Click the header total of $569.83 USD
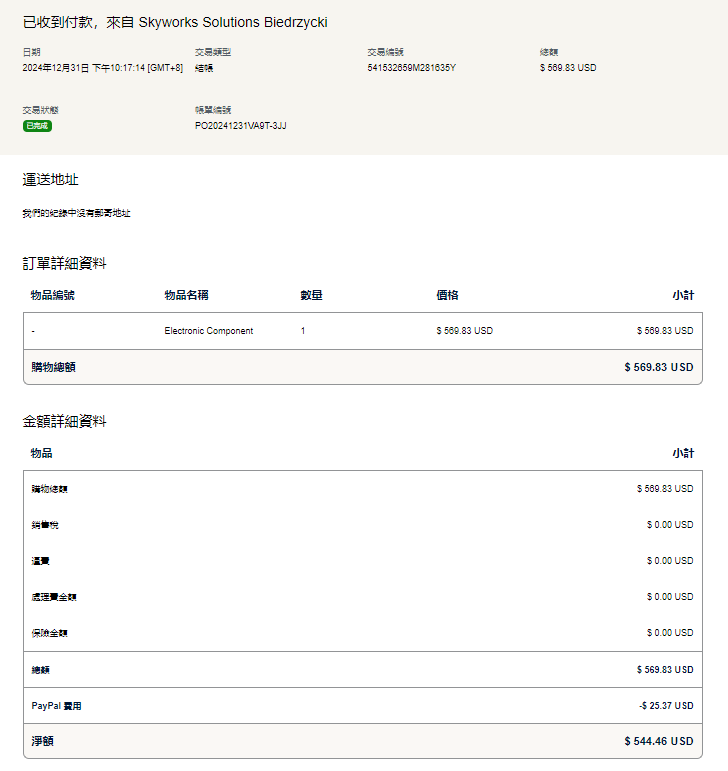The height and width of the screenshot is (771, 728). click(x=567, y=68)
